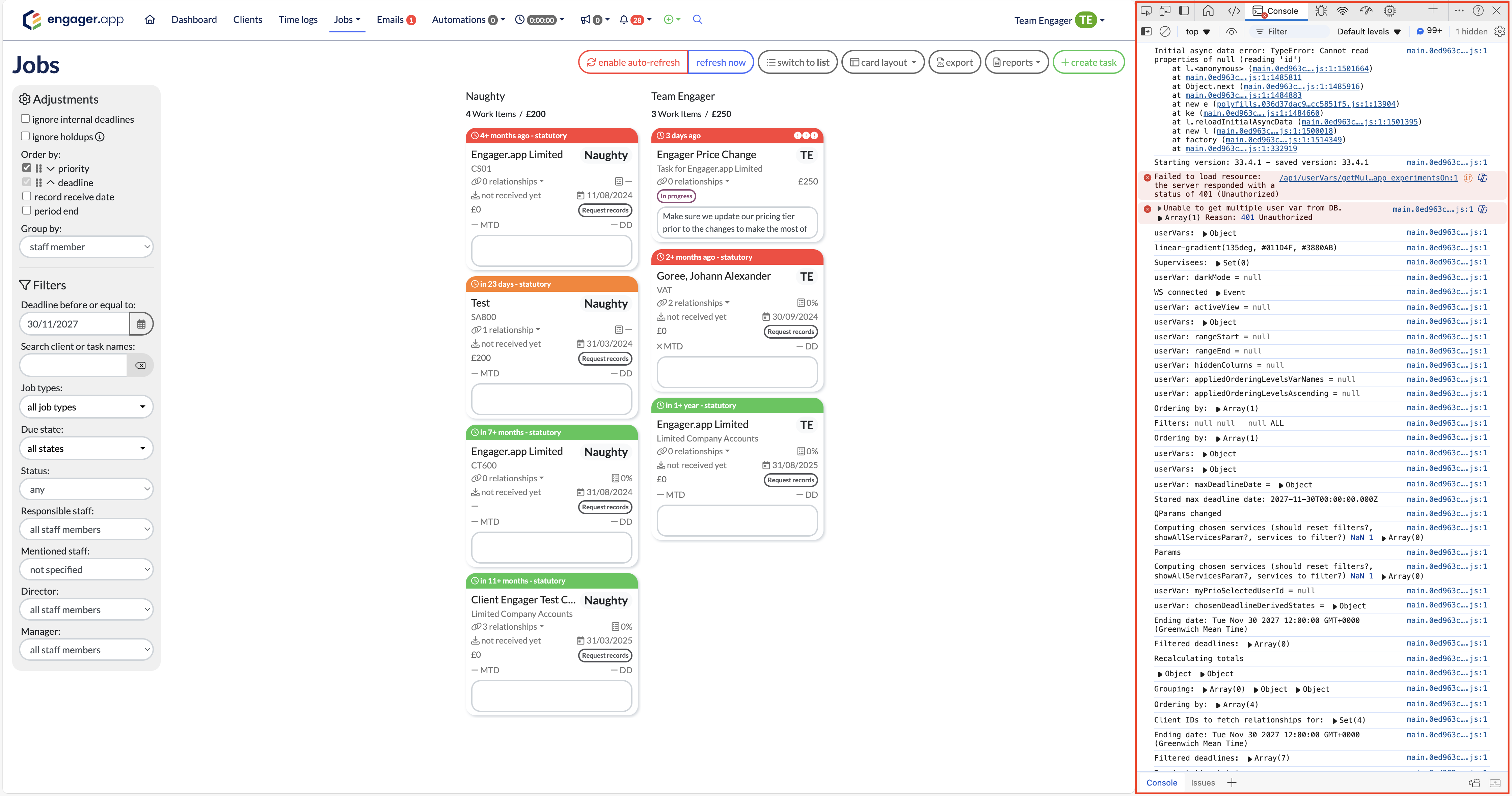Click the info icon beside ignore holdups
Screen dimensions: 1512x796
coord(100,137)
